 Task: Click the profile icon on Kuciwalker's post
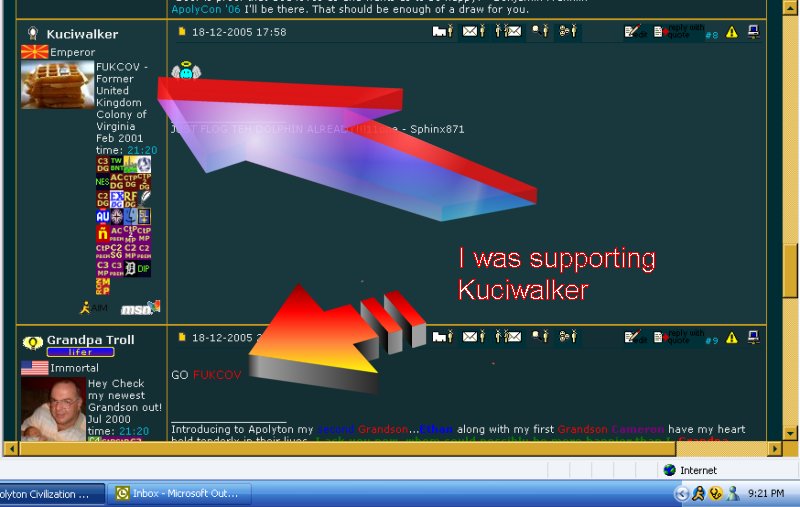[x=442, y=32]
